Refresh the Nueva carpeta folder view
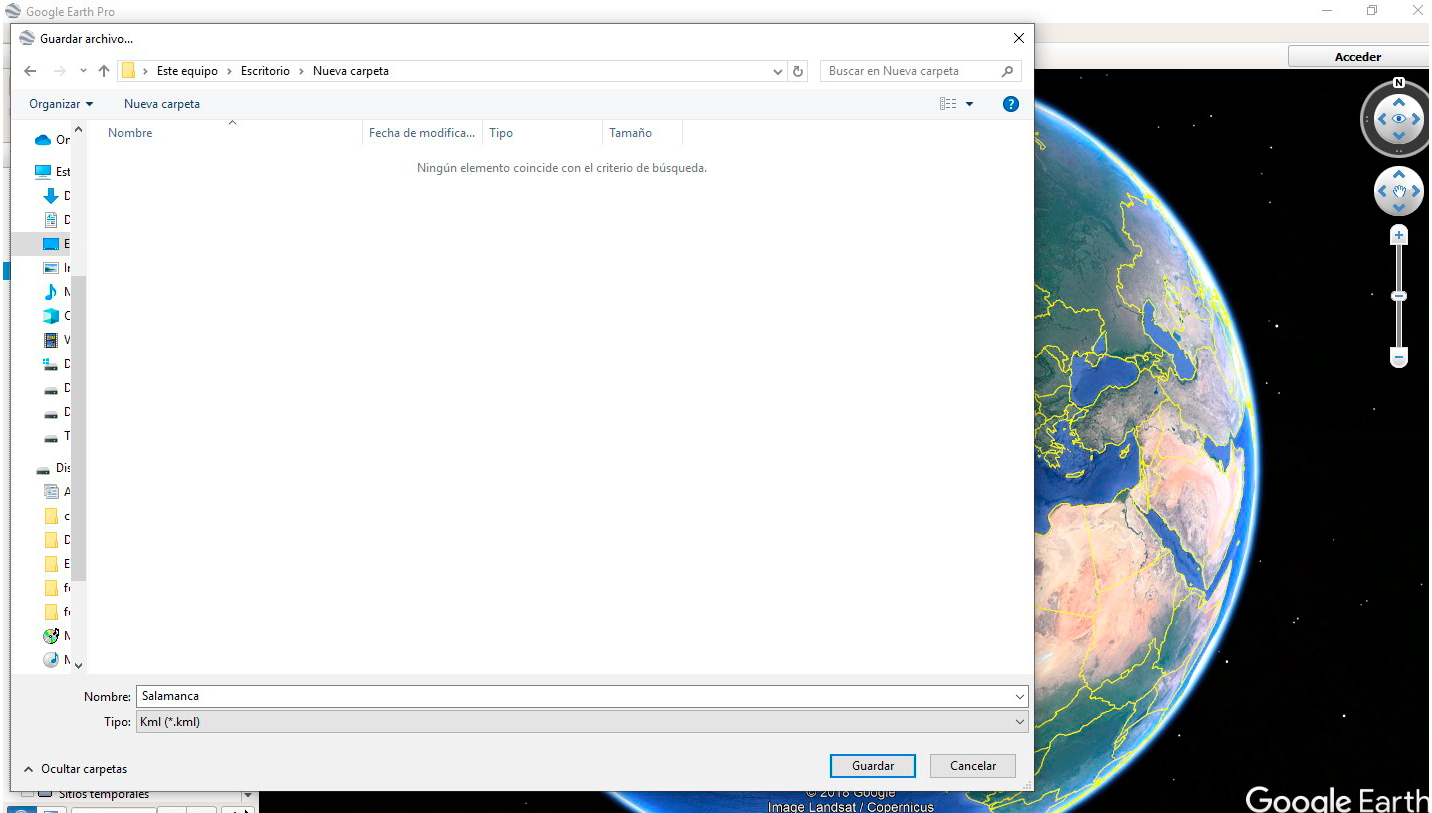 tap(798, 71)
